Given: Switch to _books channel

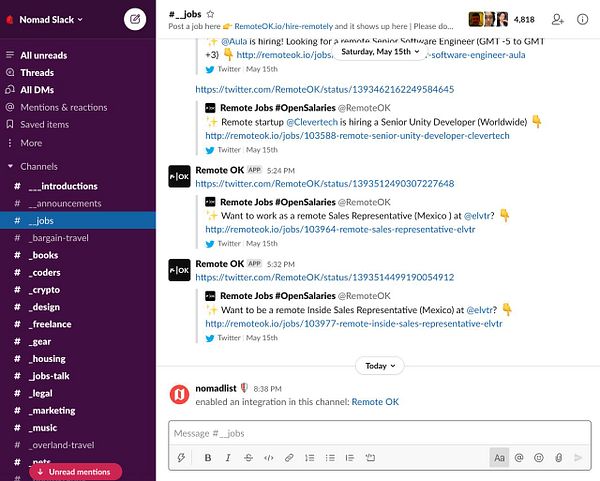Looking at the screenshot, I should pos(78,255).
